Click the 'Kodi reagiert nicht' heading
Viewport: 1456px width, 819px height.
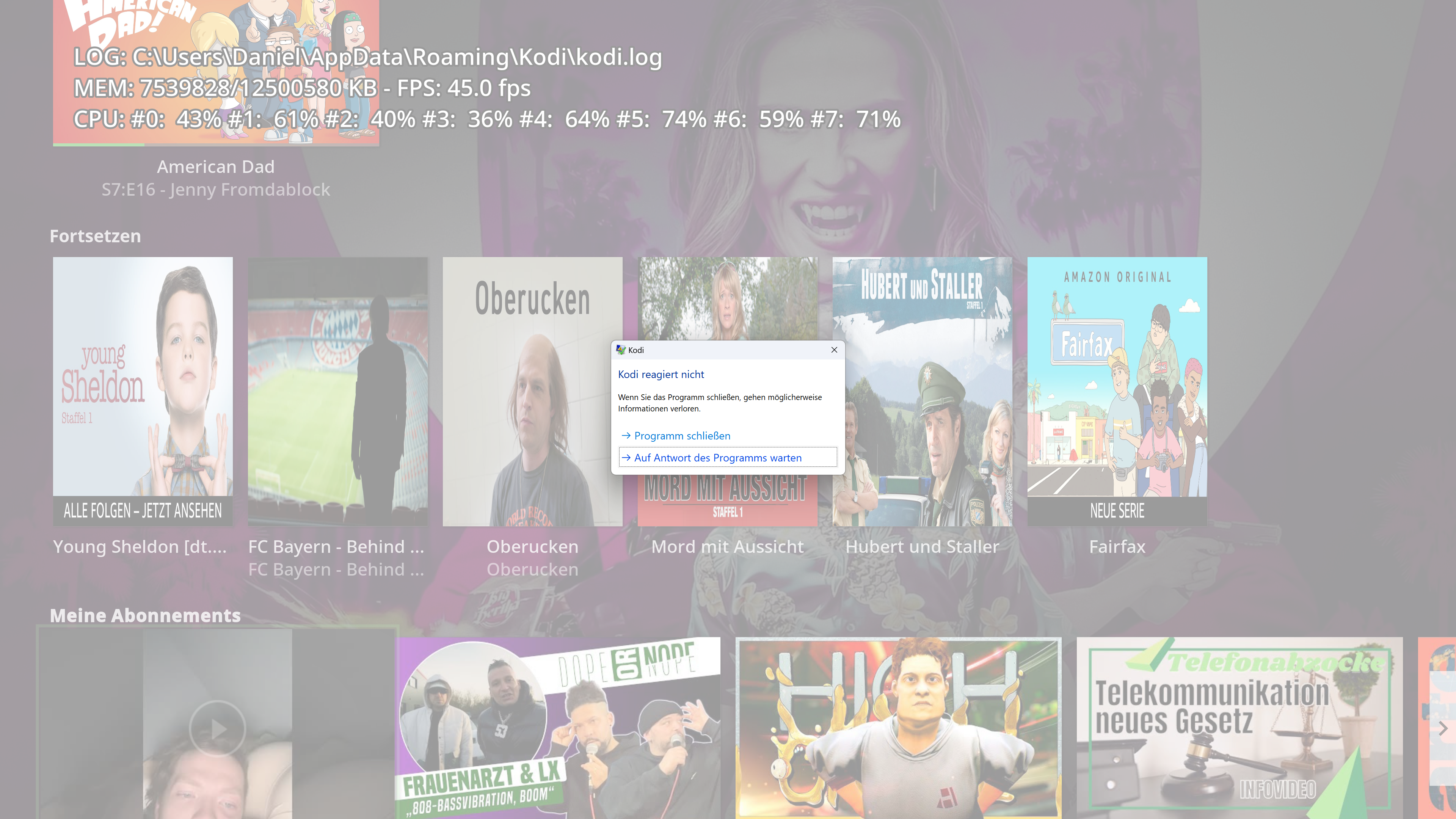click(661, 374)
